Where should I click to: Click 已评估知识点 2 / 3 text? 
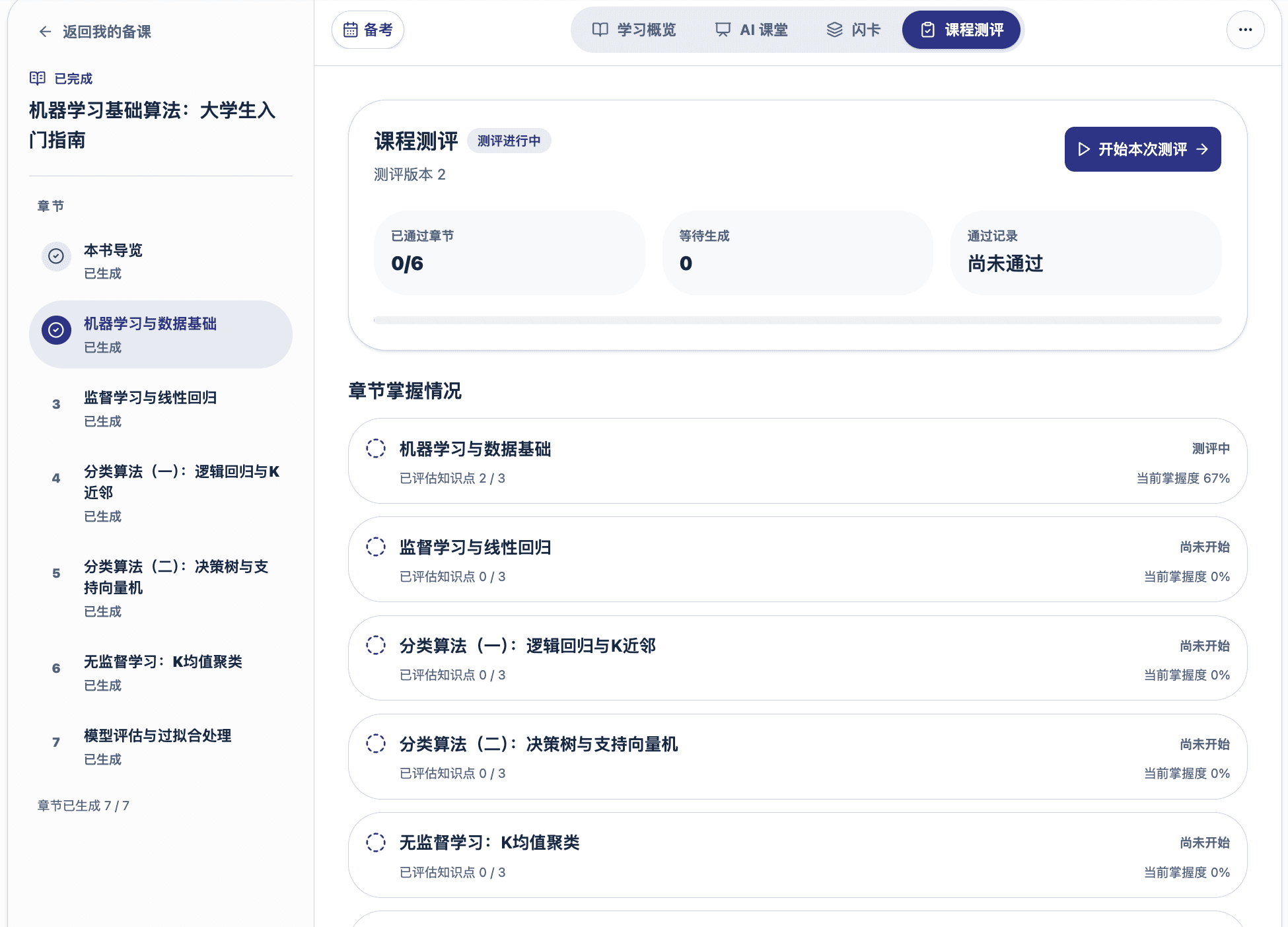tap(452, 478)
